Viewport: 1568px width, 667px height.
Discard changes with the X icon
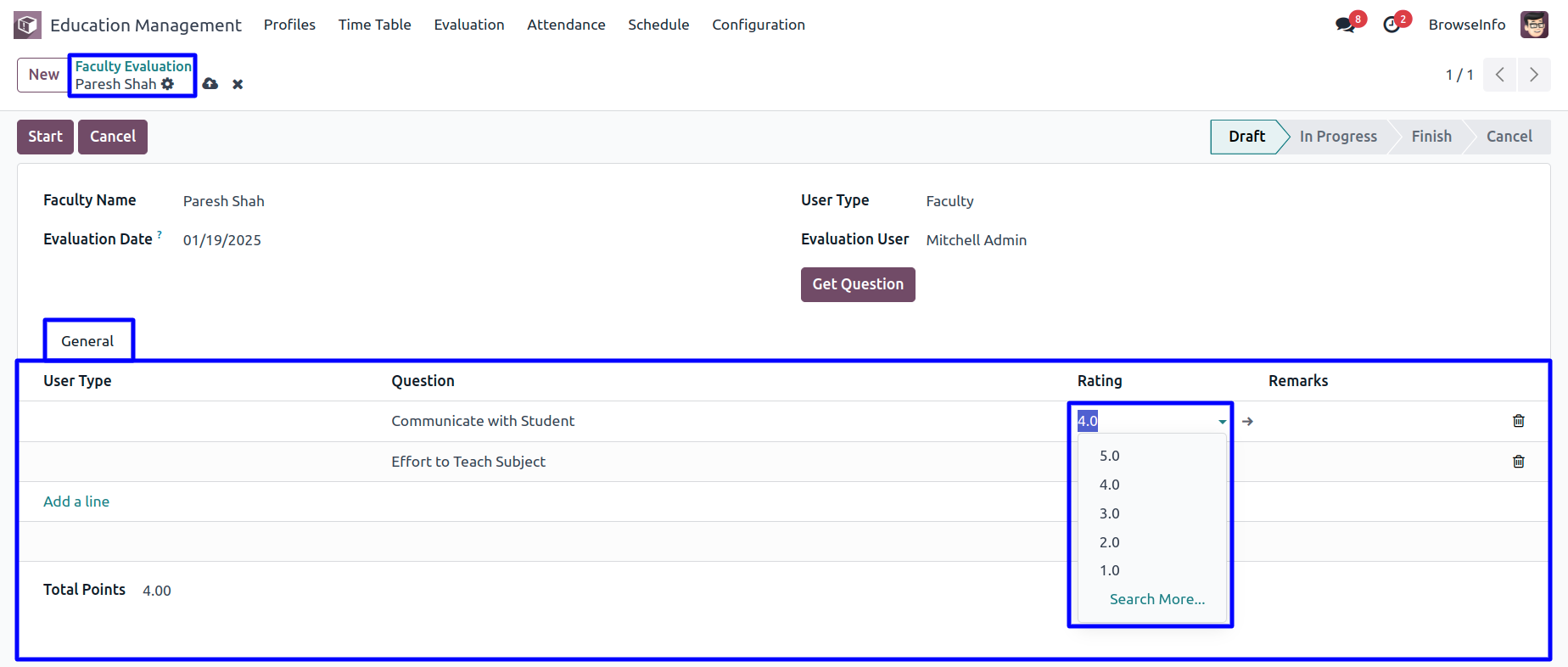238,84
